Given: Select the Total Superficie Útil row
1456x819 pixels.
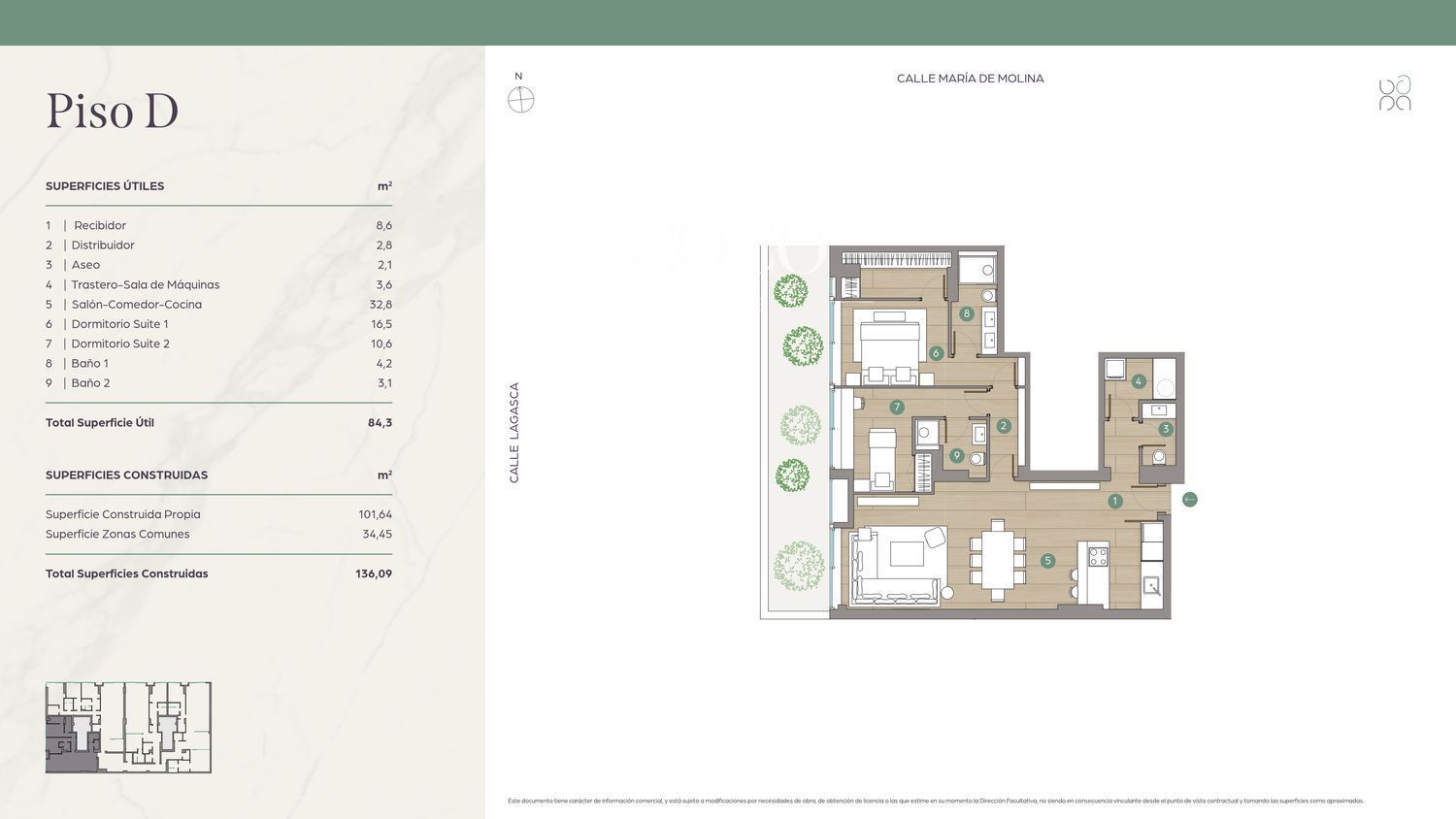Looking at the screenshot, I should [218, 423].
